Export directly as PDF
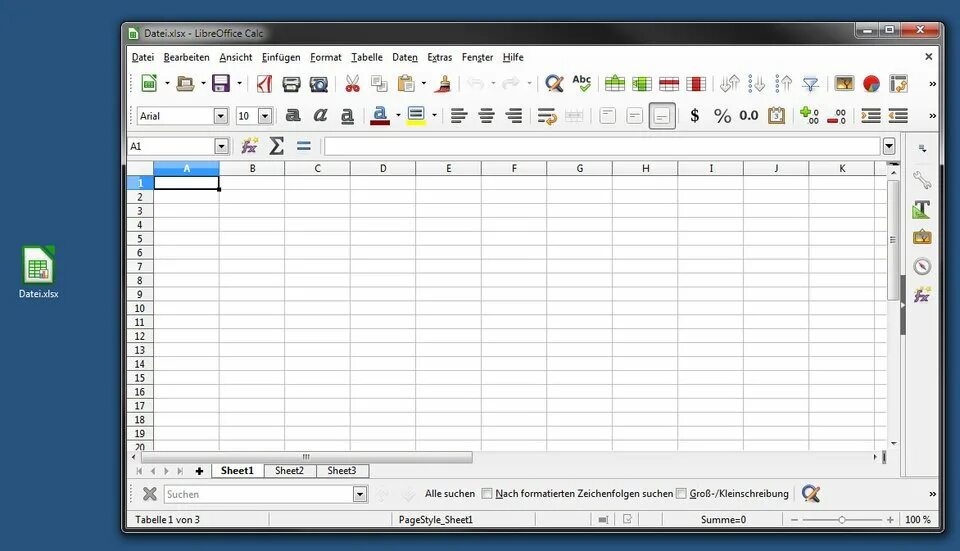The width and height of the screenshot is (960, 551). click(x=264, y=83)
